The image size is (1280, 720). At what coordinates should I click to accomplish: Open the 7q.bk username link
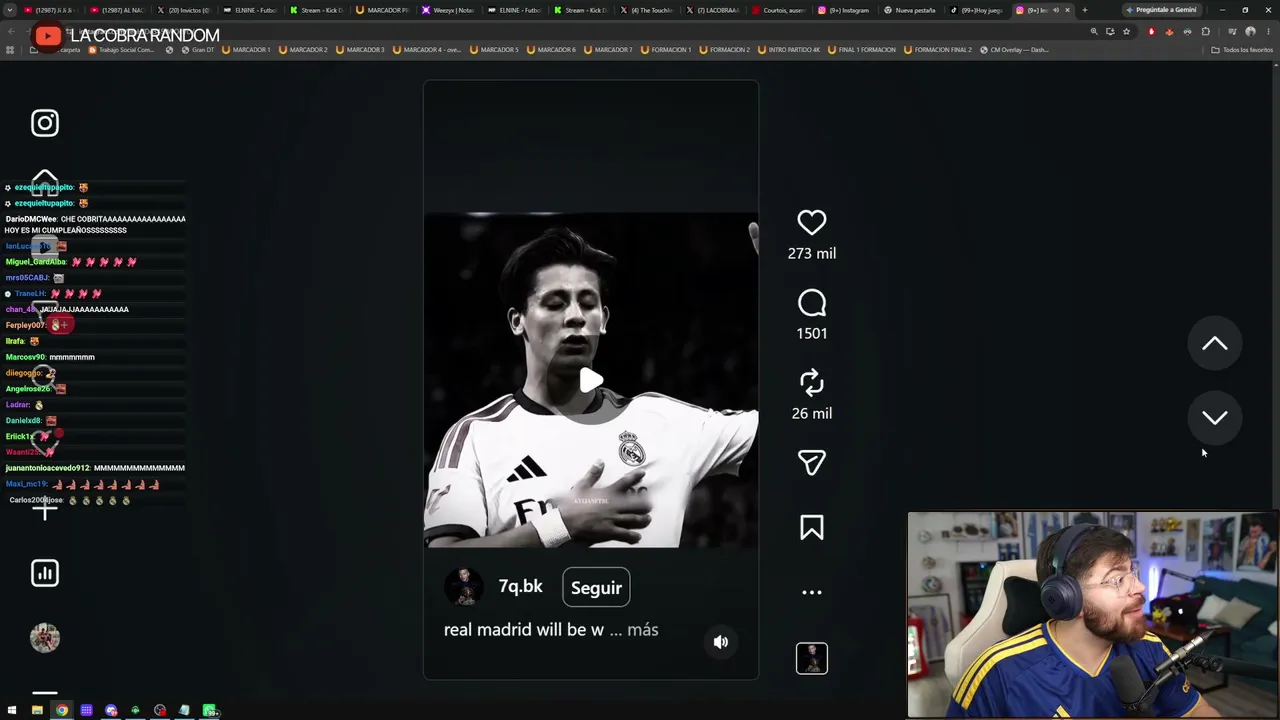pos(520,587)
